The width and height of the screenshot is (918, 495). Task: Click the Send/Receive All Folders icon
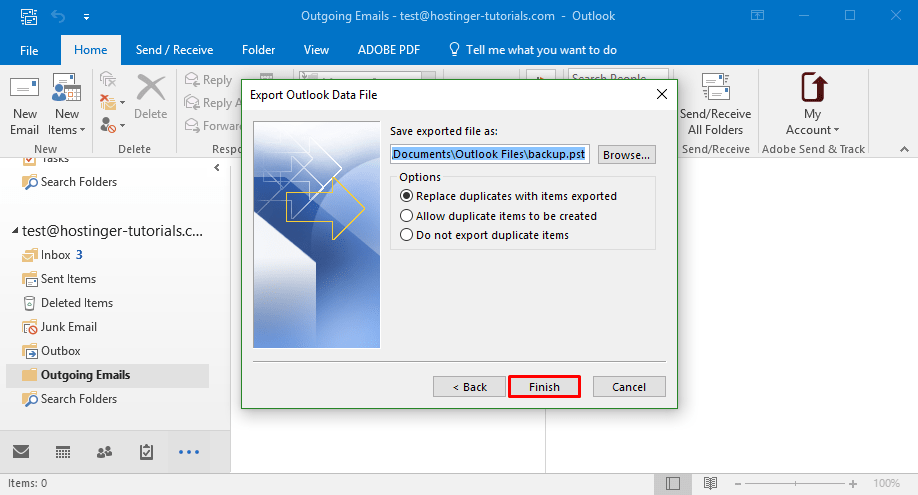pyautogui.click(x=715, y=87)
